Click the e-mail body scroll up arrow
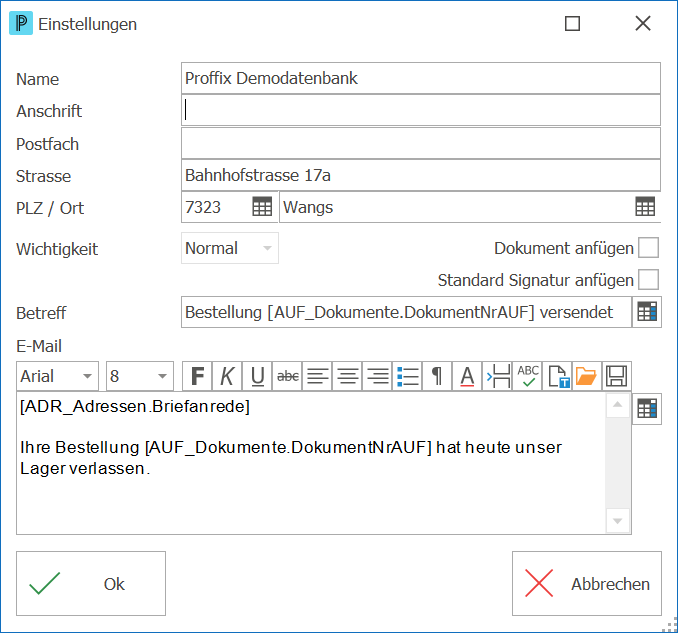 click(617, 405)
